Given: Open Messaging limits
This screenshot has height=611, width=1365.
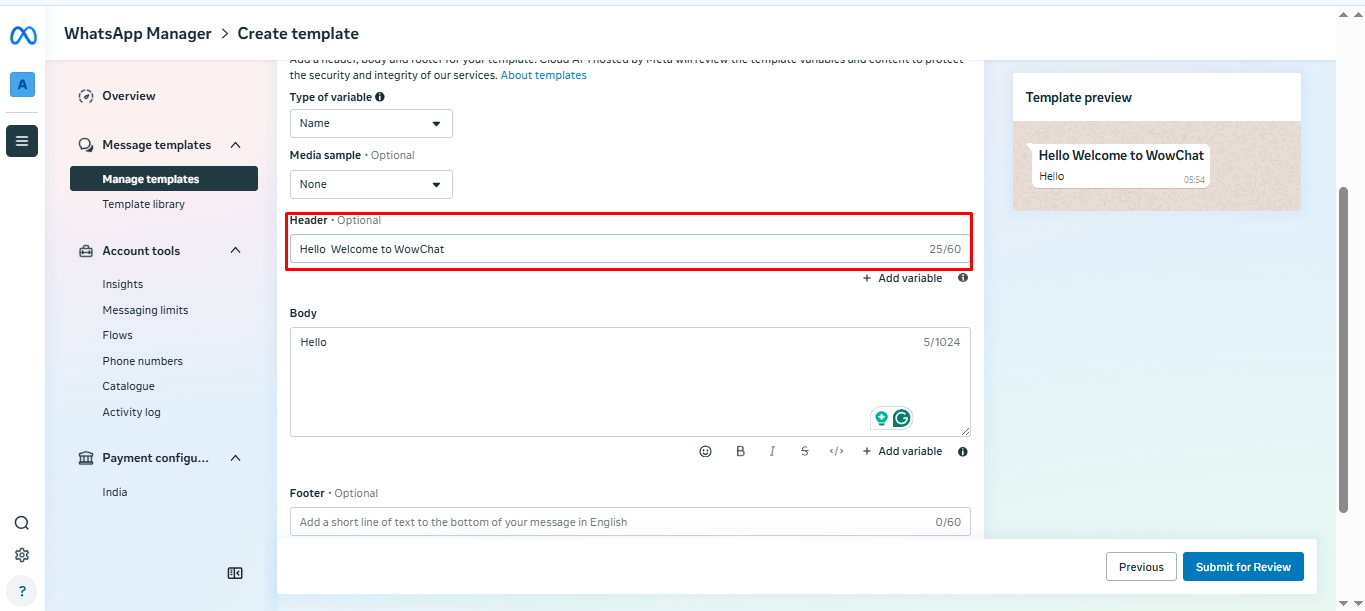Looking at the screenshot, I should (145, 310).
